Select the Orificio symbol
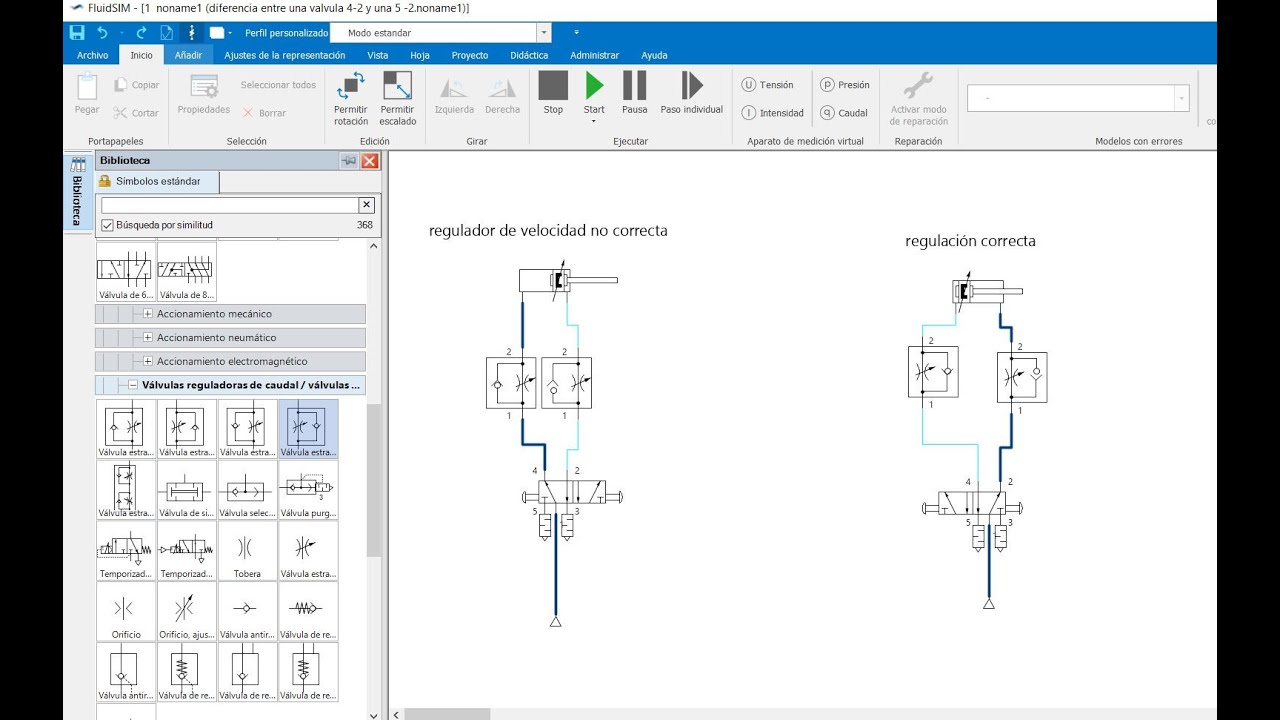Image resolution: width=1280 pixels, height=720 pixels. pos(126,611)
